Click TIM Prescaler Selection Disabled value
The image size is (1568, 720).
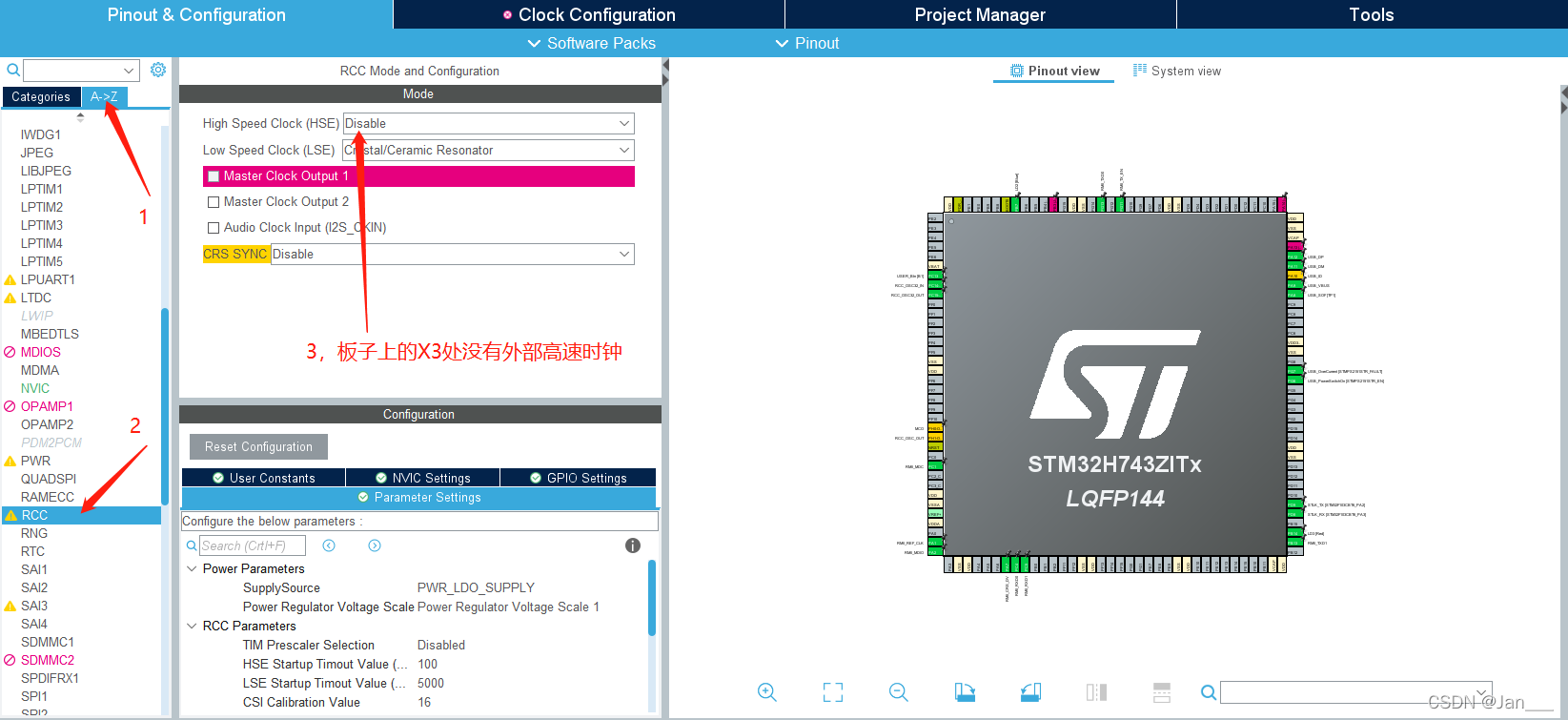(x=441, y=645)
